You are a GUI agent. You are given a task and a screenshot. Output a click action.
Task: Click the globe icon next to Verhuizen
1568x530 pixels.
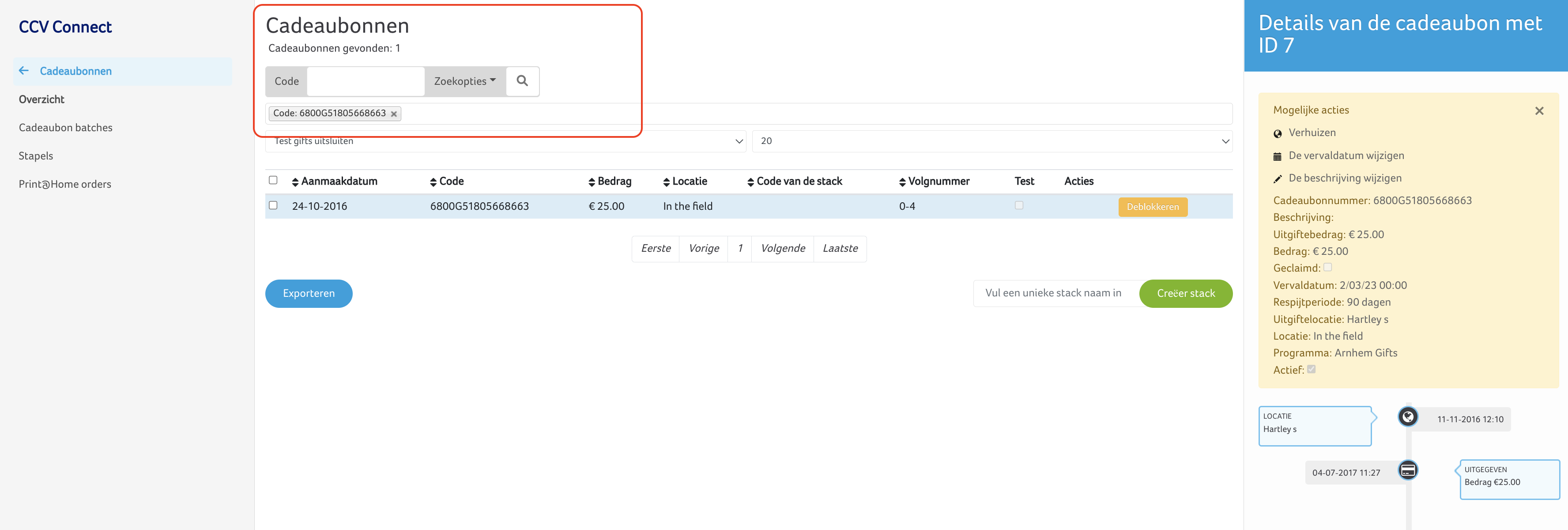tap(1277, 133)
